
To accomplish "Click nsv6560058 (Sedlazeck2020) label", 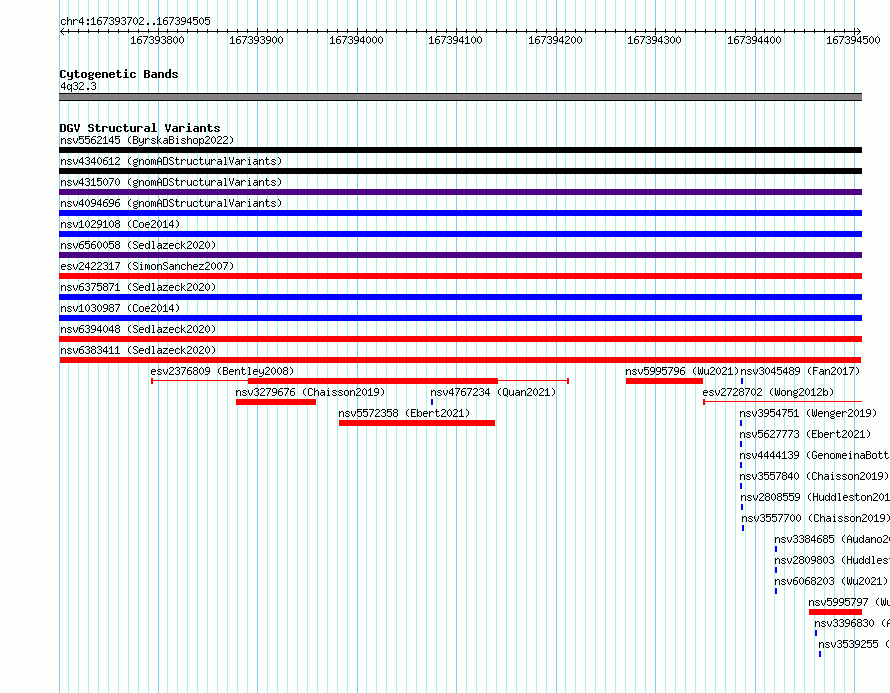I will (138, 245).
